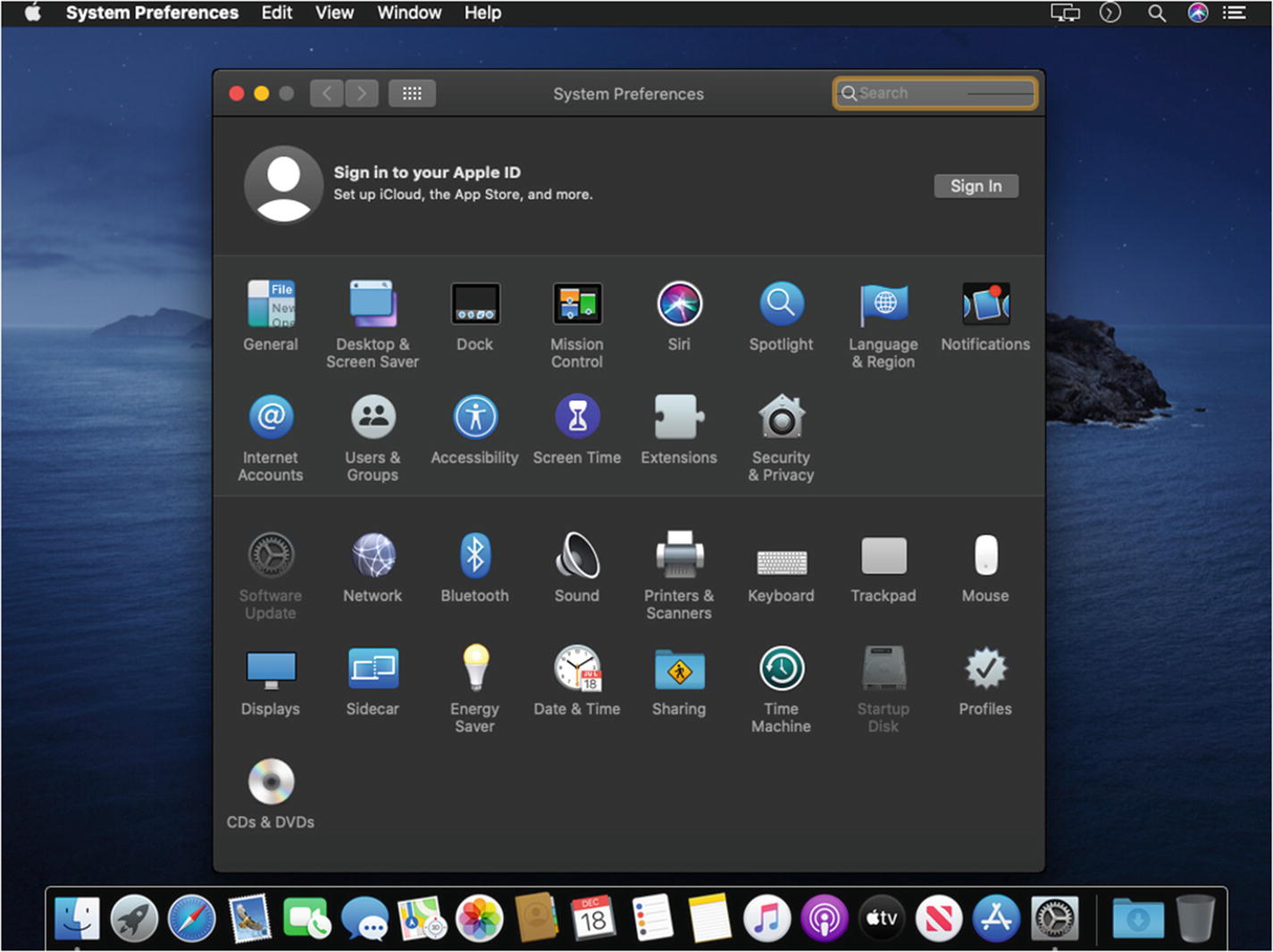Open the Help menu
The height and width of the screenshot is (952, 1273).
(482, 13)
